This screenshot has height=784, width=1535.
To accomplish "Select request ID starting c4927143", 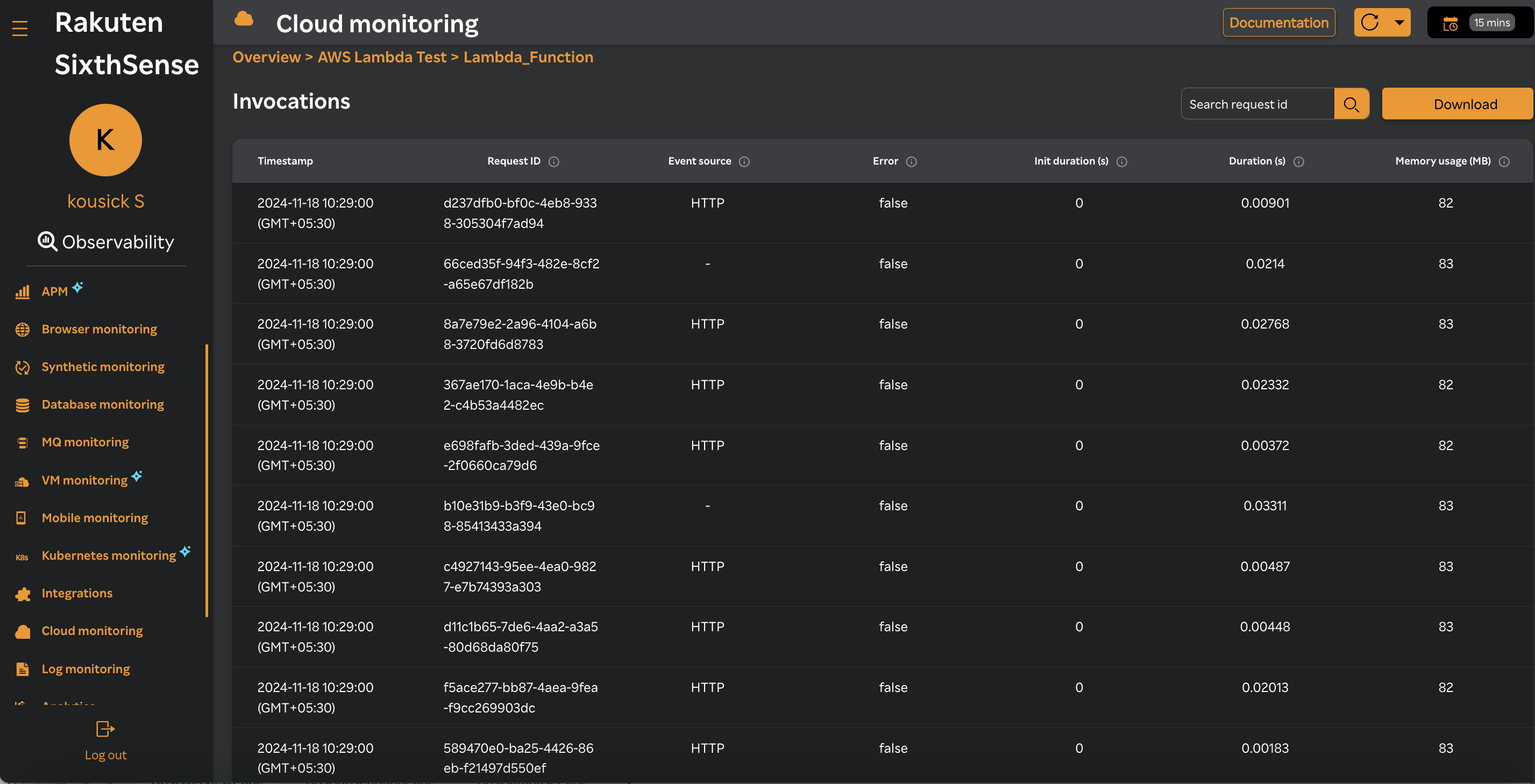I will [x=520, y=576].
